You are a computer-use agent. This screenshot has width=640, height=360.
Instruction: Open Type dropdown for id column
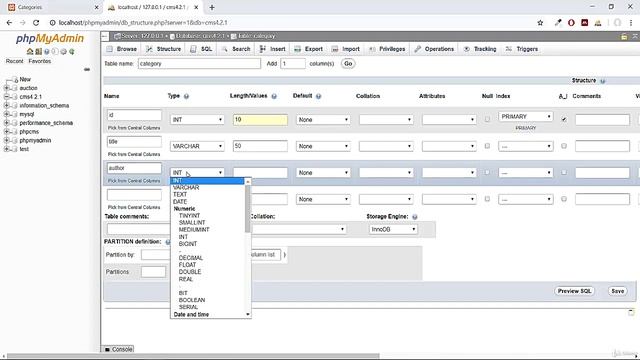(x=197, y=120)
